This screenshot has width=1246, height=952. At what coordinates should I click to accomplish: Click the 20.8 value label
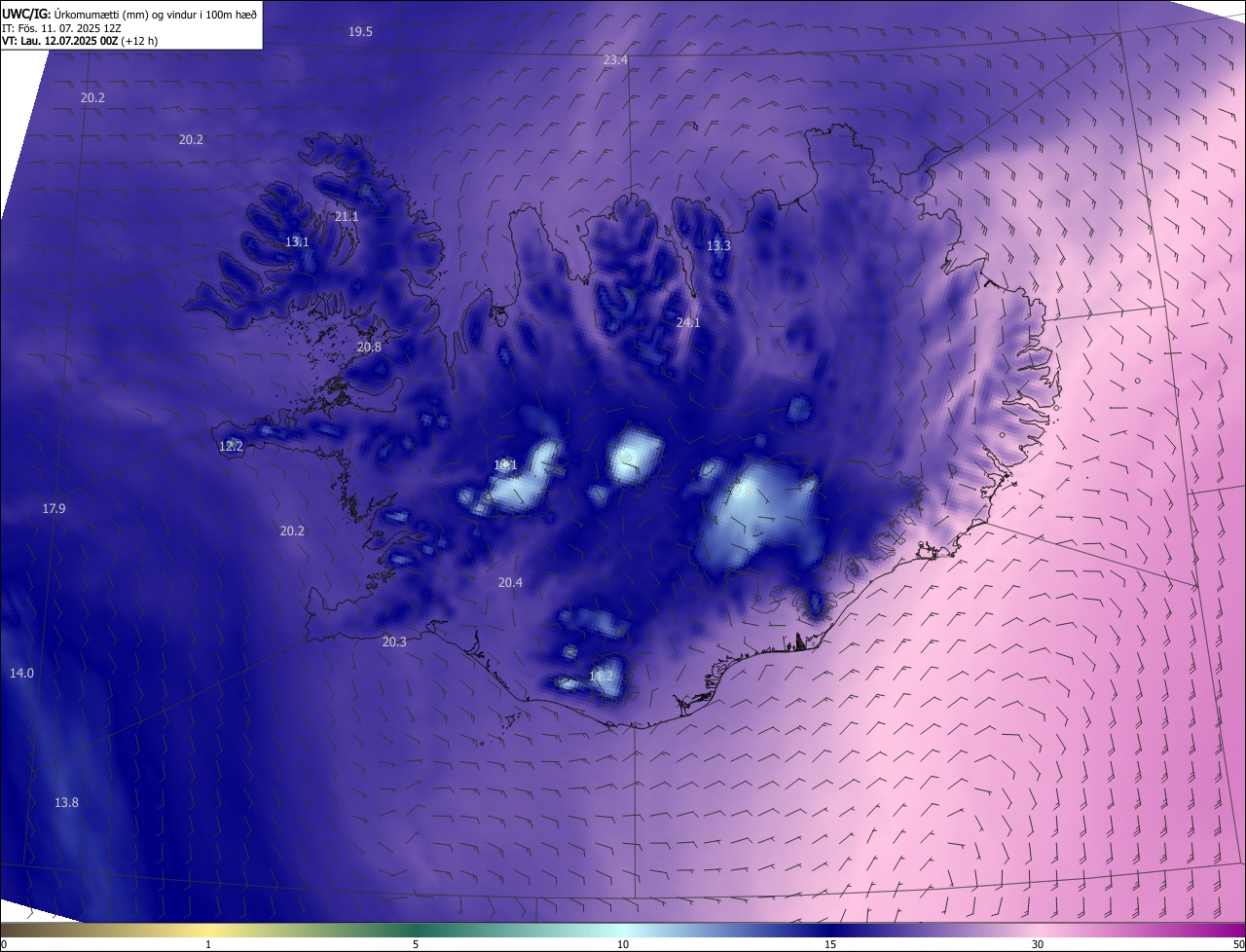point(369,348)
